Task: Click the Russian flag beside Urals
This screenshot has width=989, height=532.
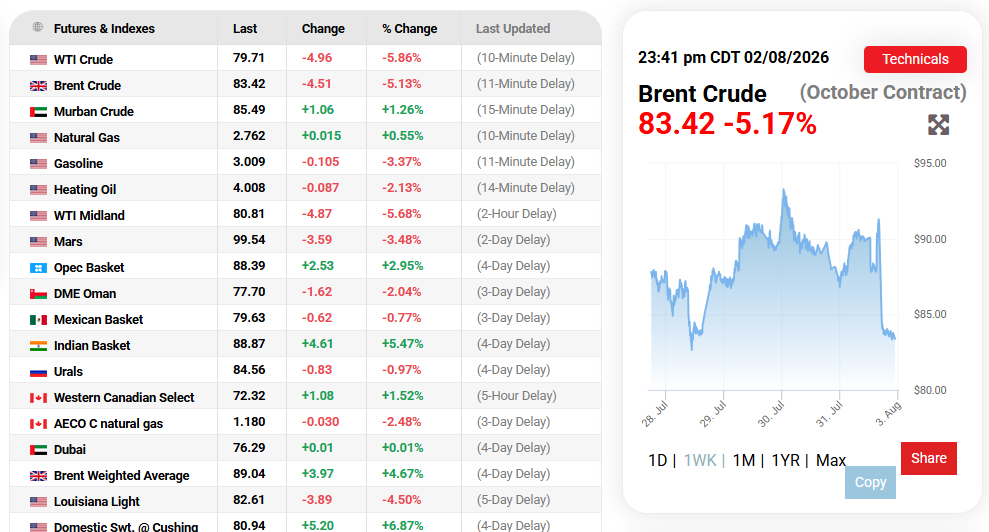Action: point(38,372)
